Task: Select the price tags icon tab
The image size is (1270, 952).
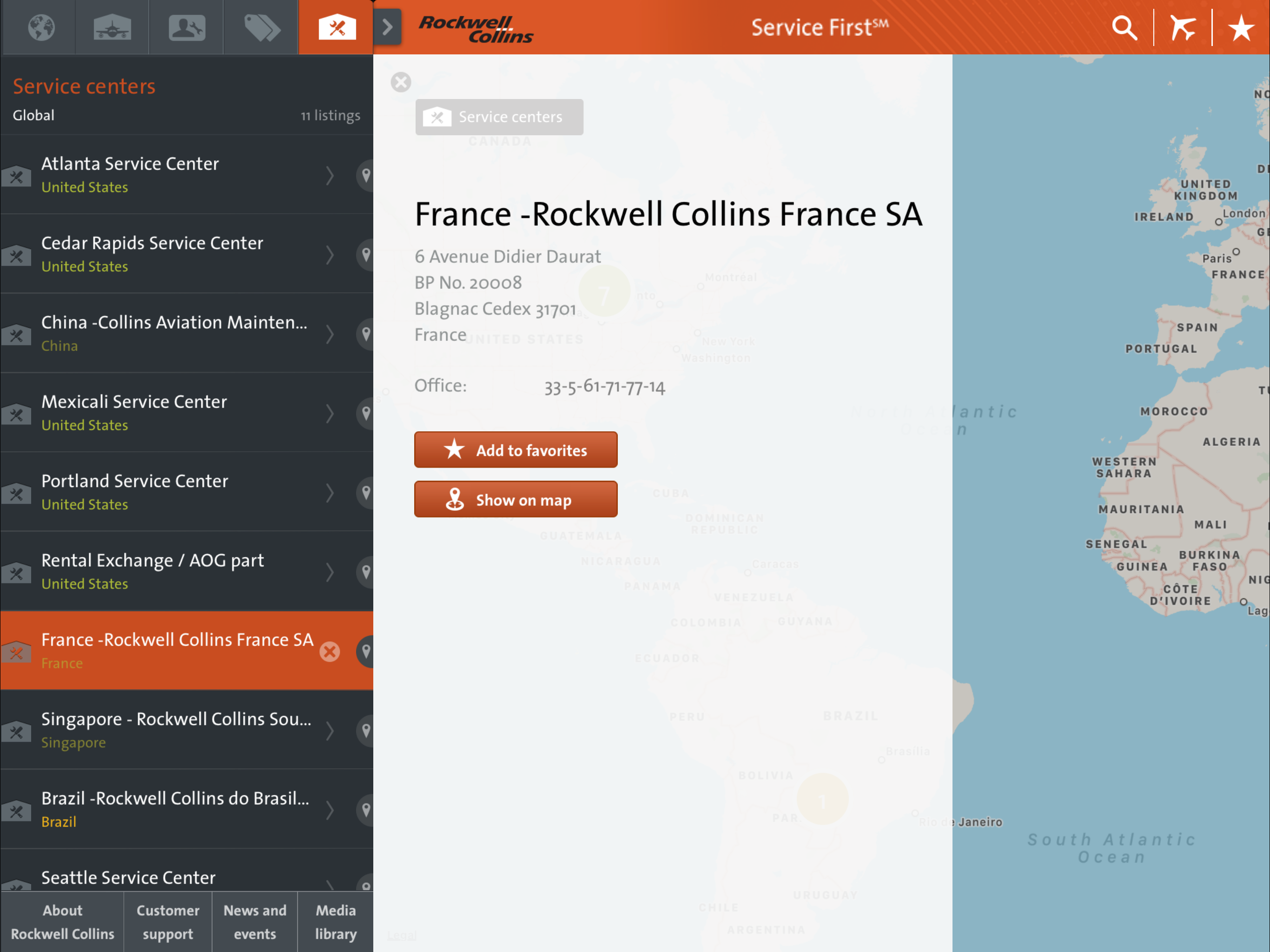Action: [x=261, y=27]
